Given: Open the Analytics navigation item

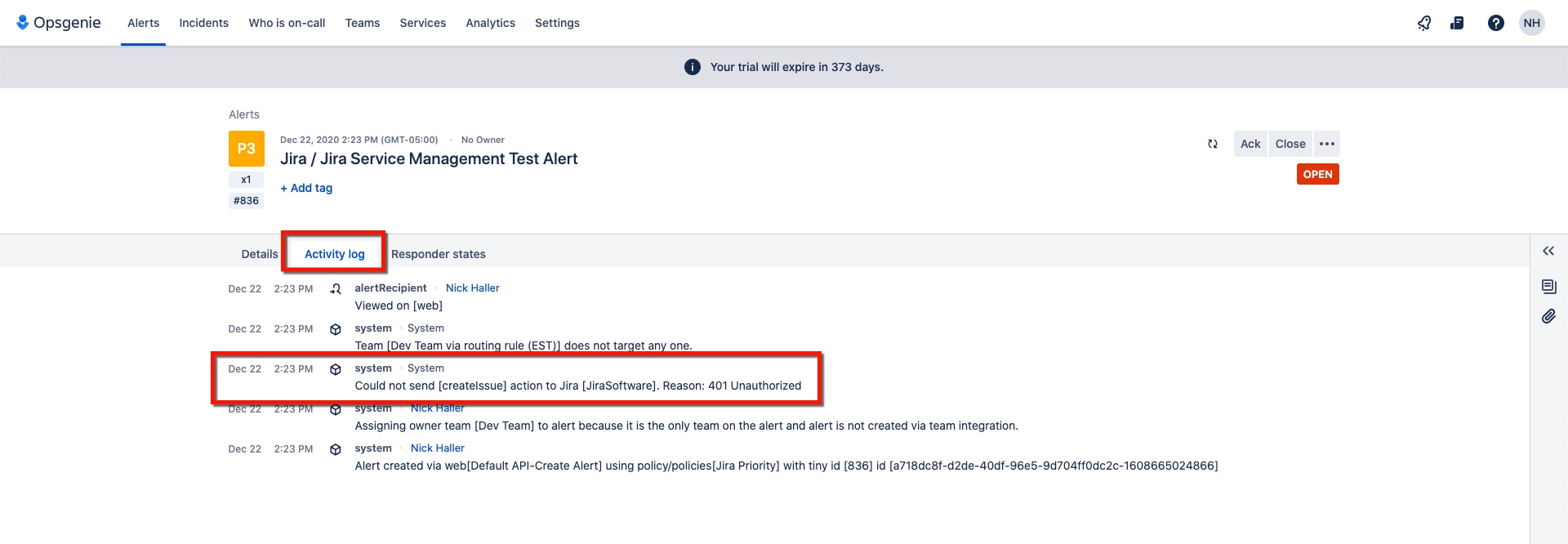Looking at the screenshot, I should (x=491, y=23).
